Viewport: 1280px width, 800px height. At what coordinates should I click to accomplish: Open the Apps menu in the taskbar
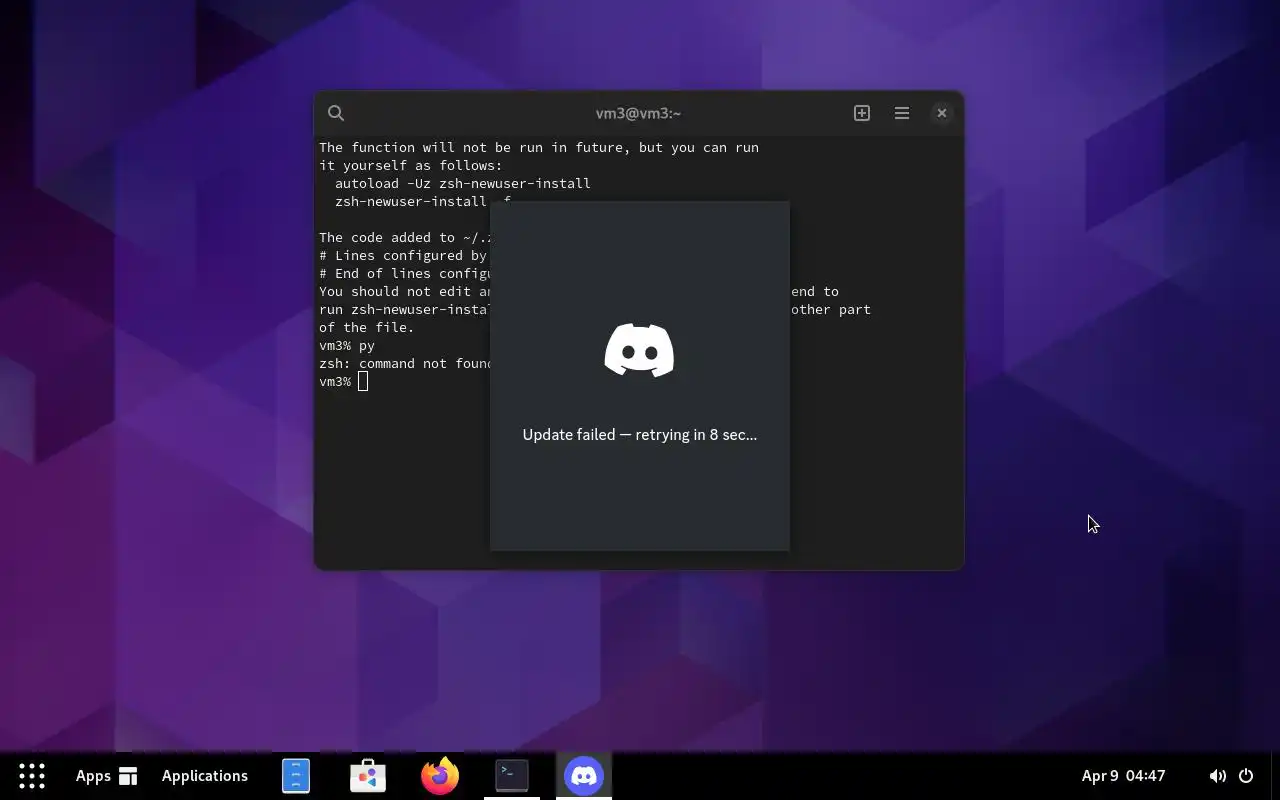pyautogui.click(x=93, y=776)
